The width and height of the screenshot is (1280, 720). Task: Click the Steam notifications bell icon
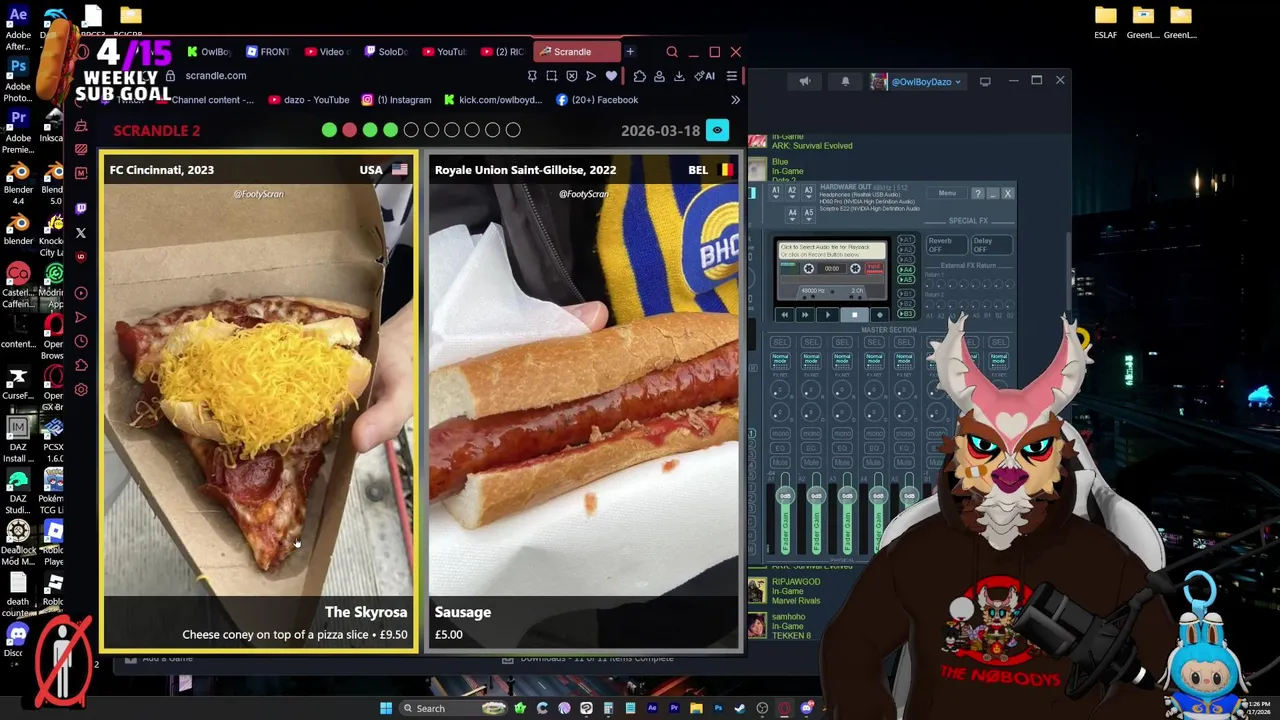coord(845,82)
